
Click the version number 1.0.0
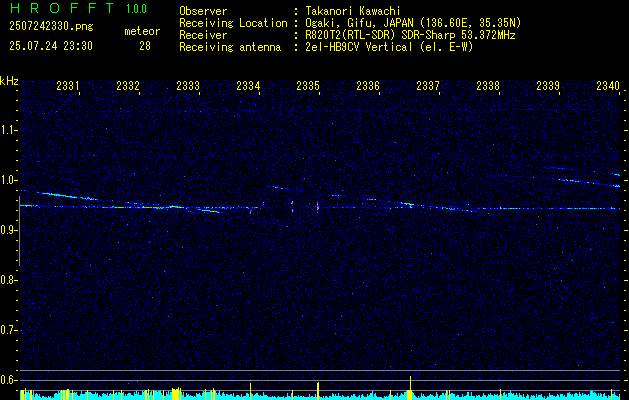tap(136, 9)
